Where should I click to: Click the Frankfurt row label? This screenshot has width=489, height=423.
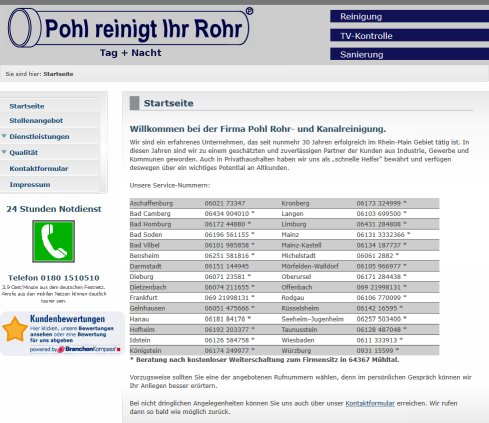(143, 298)
